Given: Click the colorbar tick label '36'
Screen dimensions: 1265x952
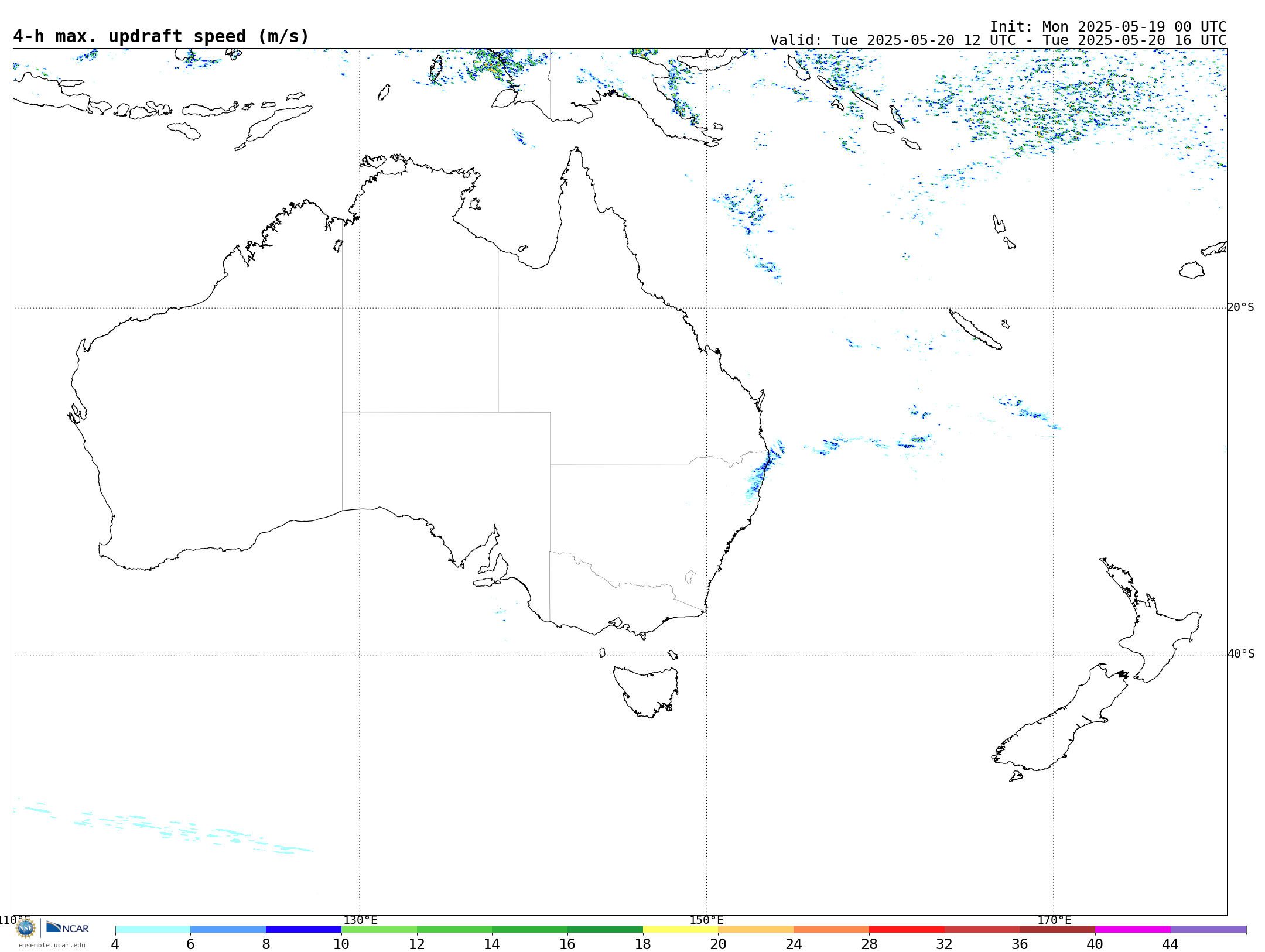Looking at the screenshot, I should click(x=1020, y=944).
